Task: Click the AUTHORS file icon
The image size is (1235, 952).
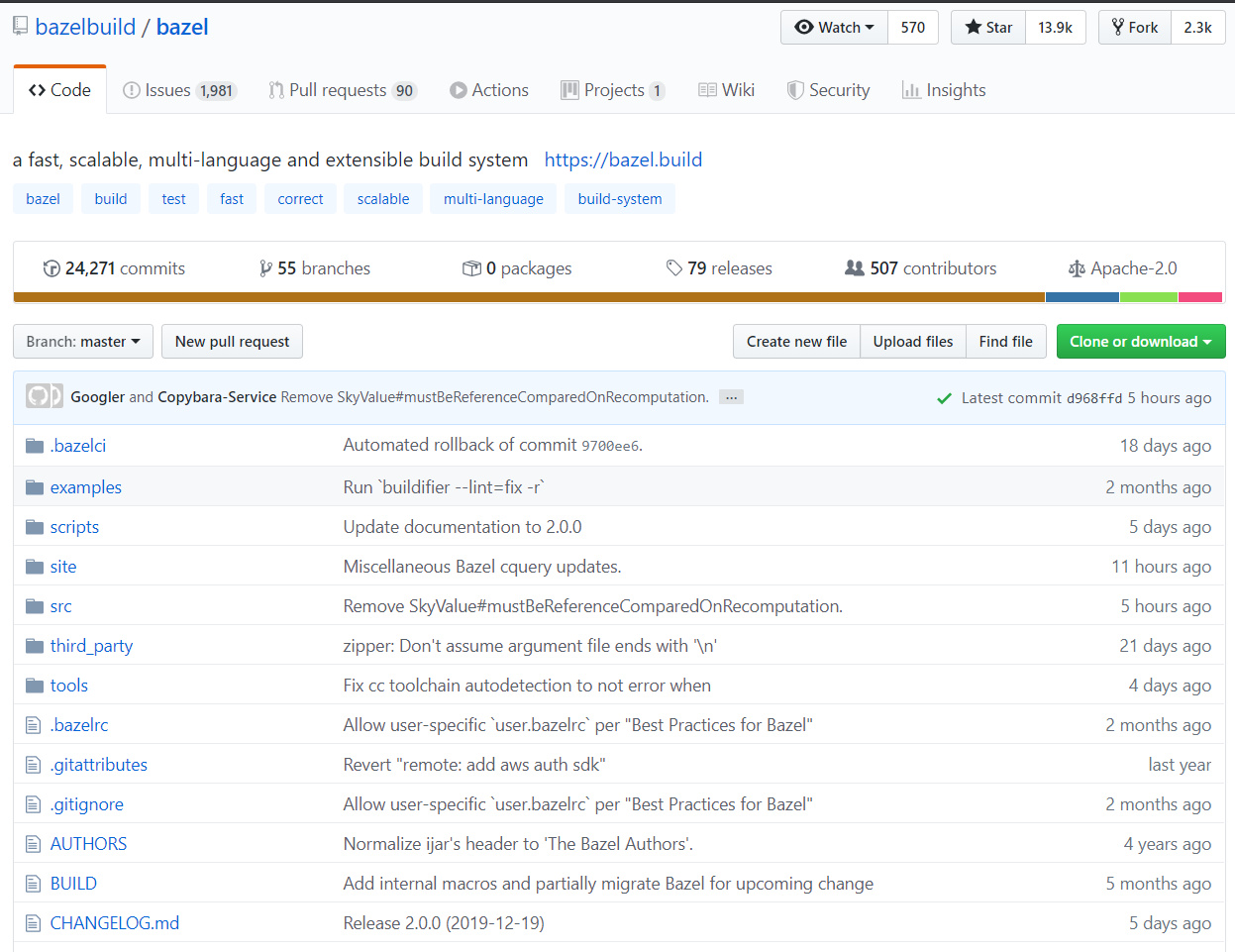Action: (34, 844)
